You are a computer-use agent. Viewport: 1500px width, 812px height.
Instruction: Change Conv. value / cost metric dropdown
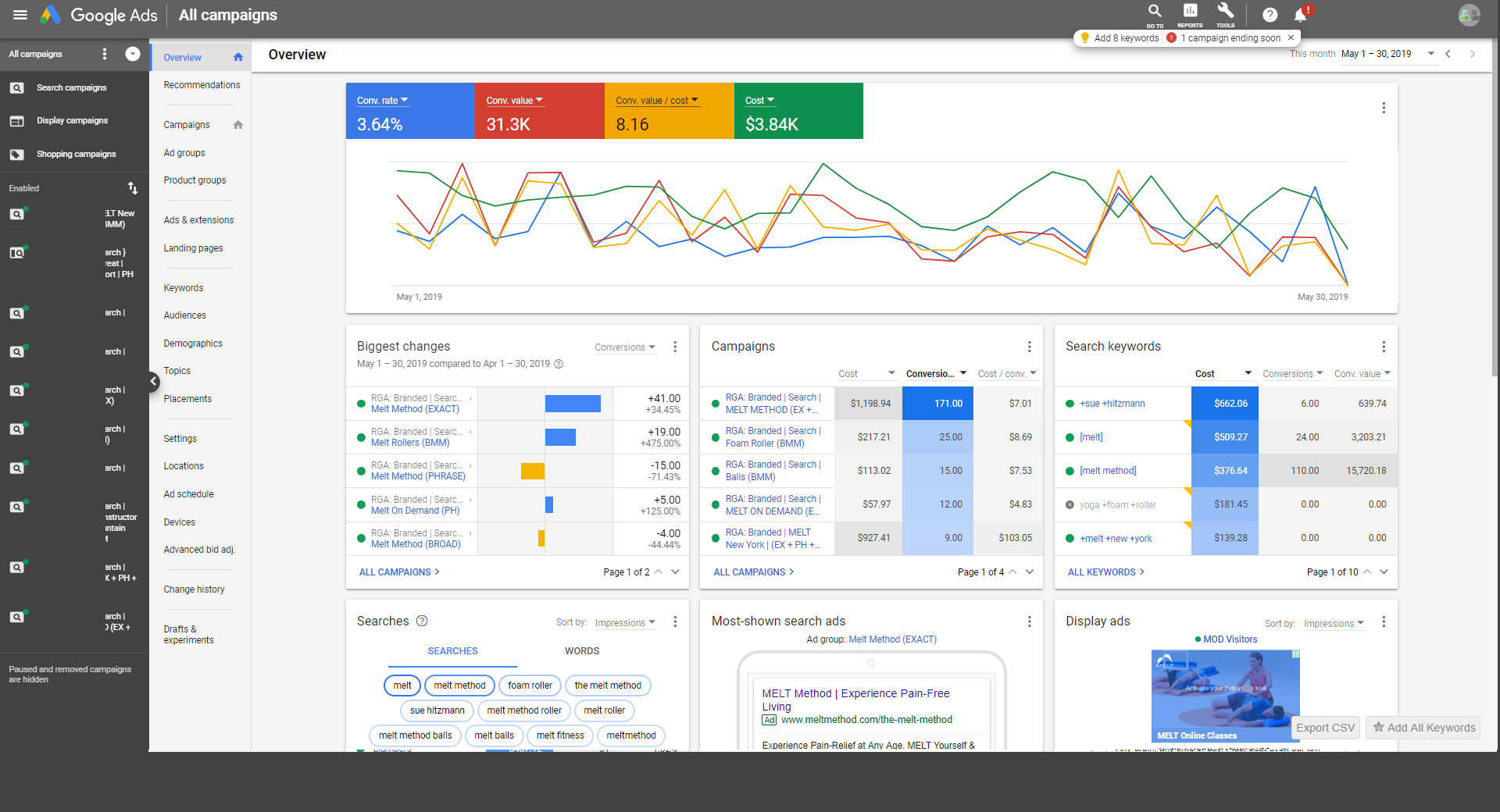click(x=657, y=101)
